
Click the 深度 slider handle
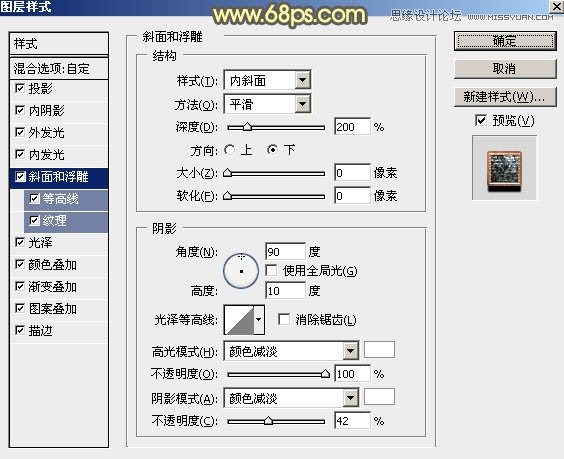247,127
